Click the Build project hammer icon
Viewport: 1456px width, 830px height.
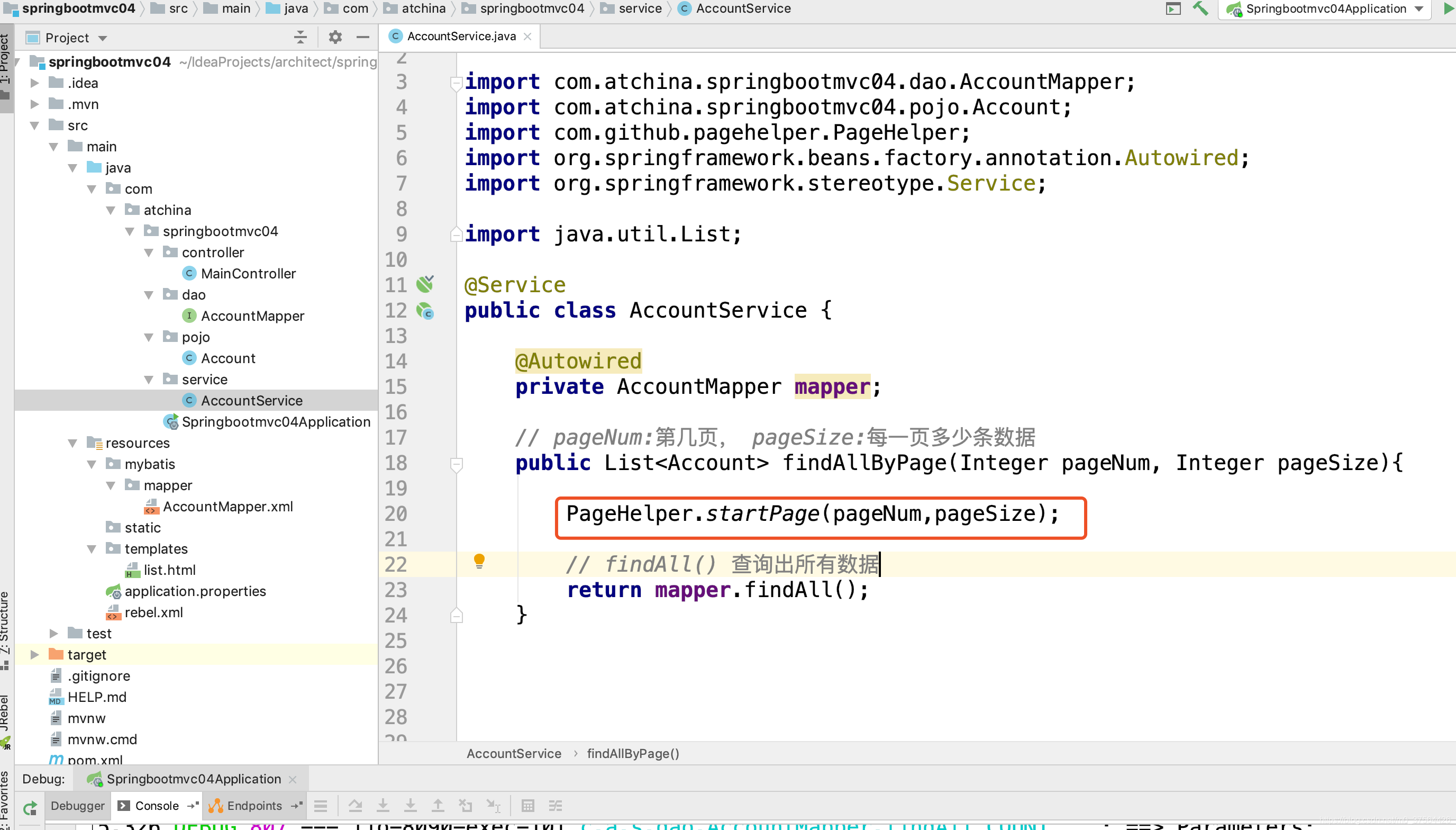pyautogui.click(x=1200, y=8)
